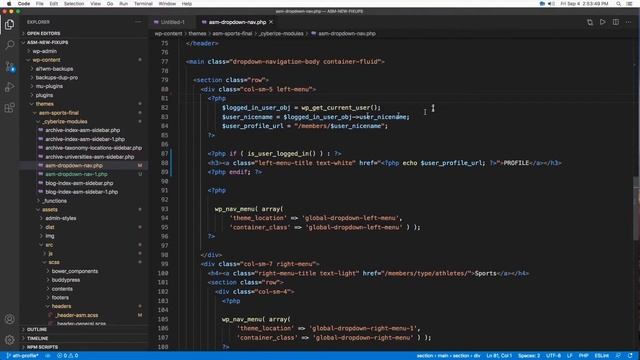Open editor More Actions ellipsis

click(629, 22)
